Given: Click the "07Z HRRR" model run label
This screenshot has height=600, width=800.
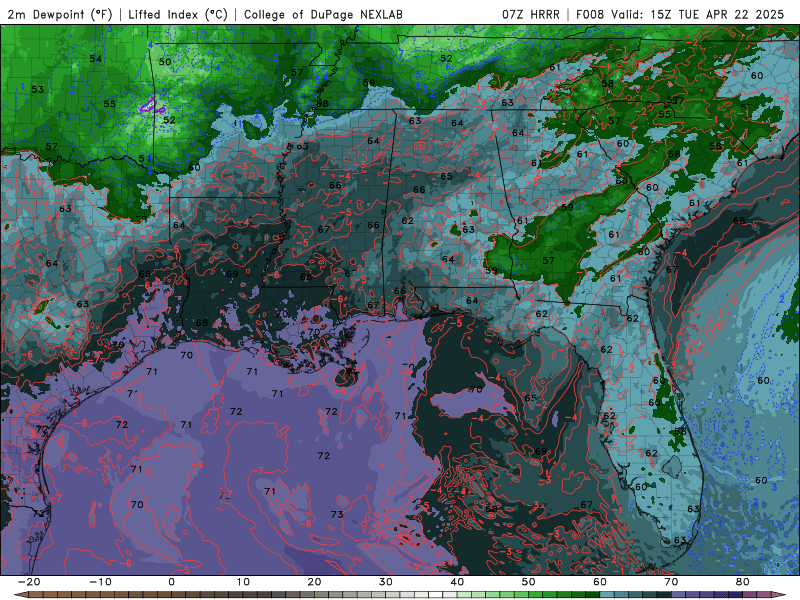Looking at the screenshot, I should tap(531, 14).
